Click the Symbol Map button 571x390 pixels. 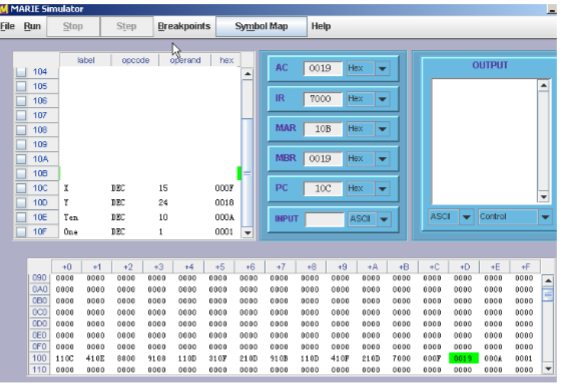pyautogui.click(x=261, y=26)
